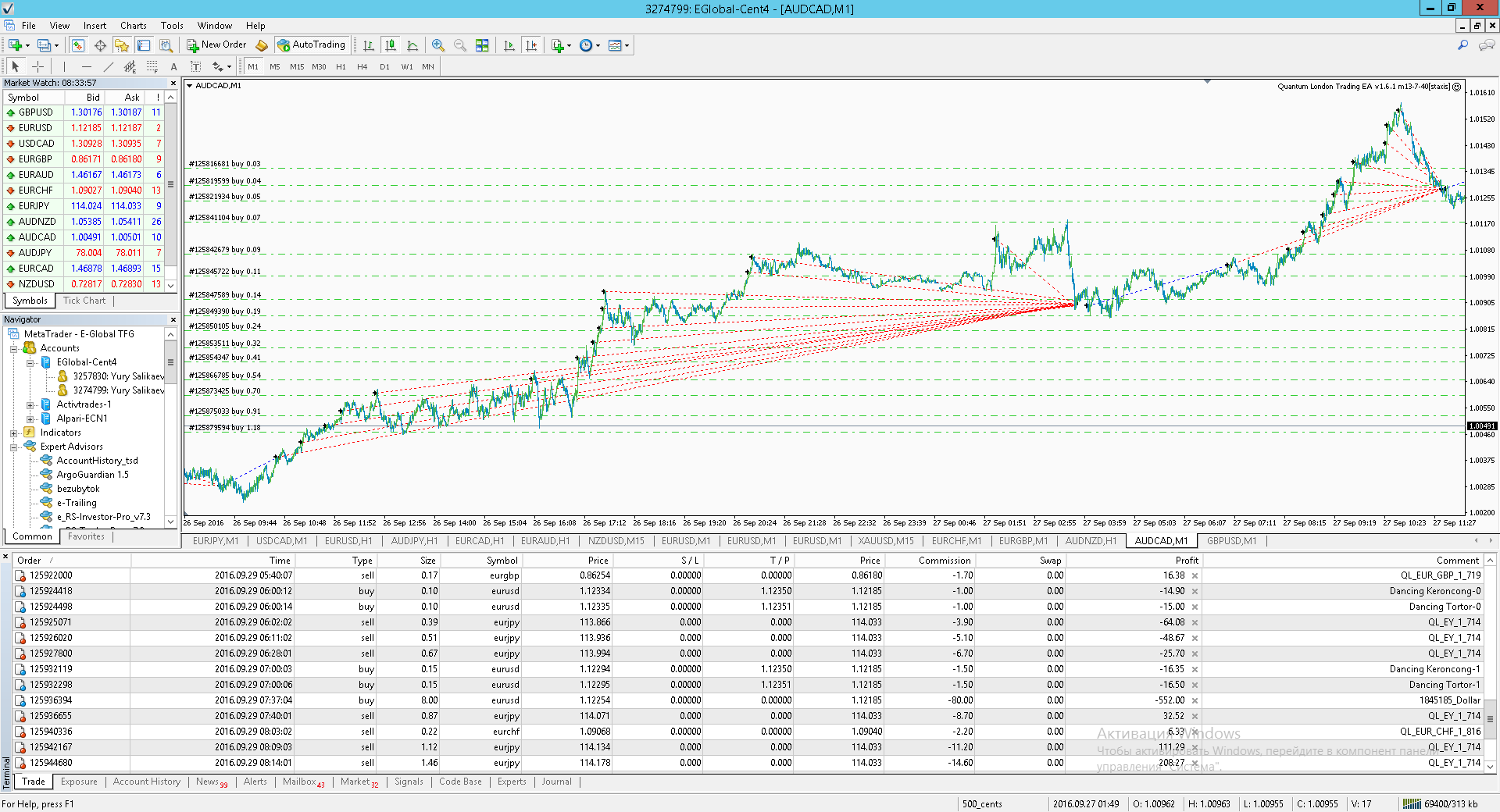Open a new chart window
The width and height of the screenshot is (1500, 812).
click(x=15, y=45)
